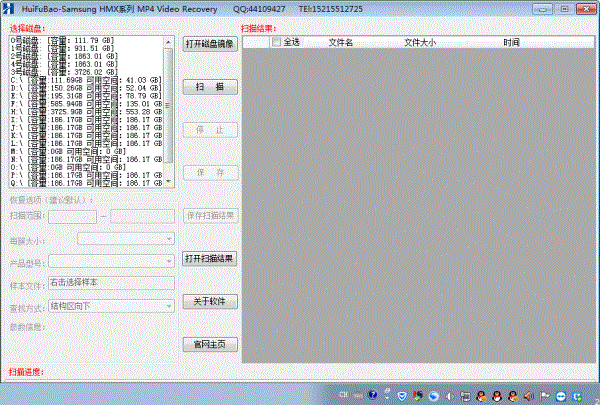
Task: Click the disk list scrollbar up arrow
Action: 168,41
